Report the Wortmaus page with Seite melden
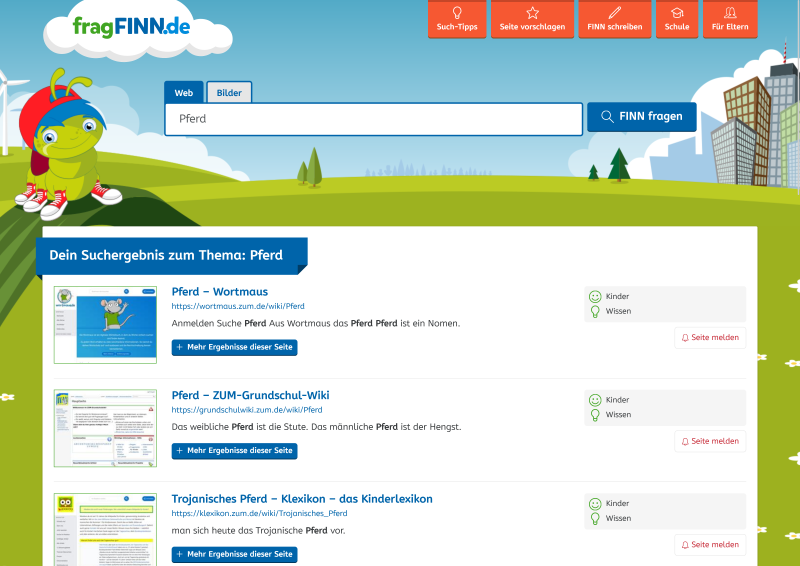The height and width of the screenshot is (566, 800). [x=710, y=338]
